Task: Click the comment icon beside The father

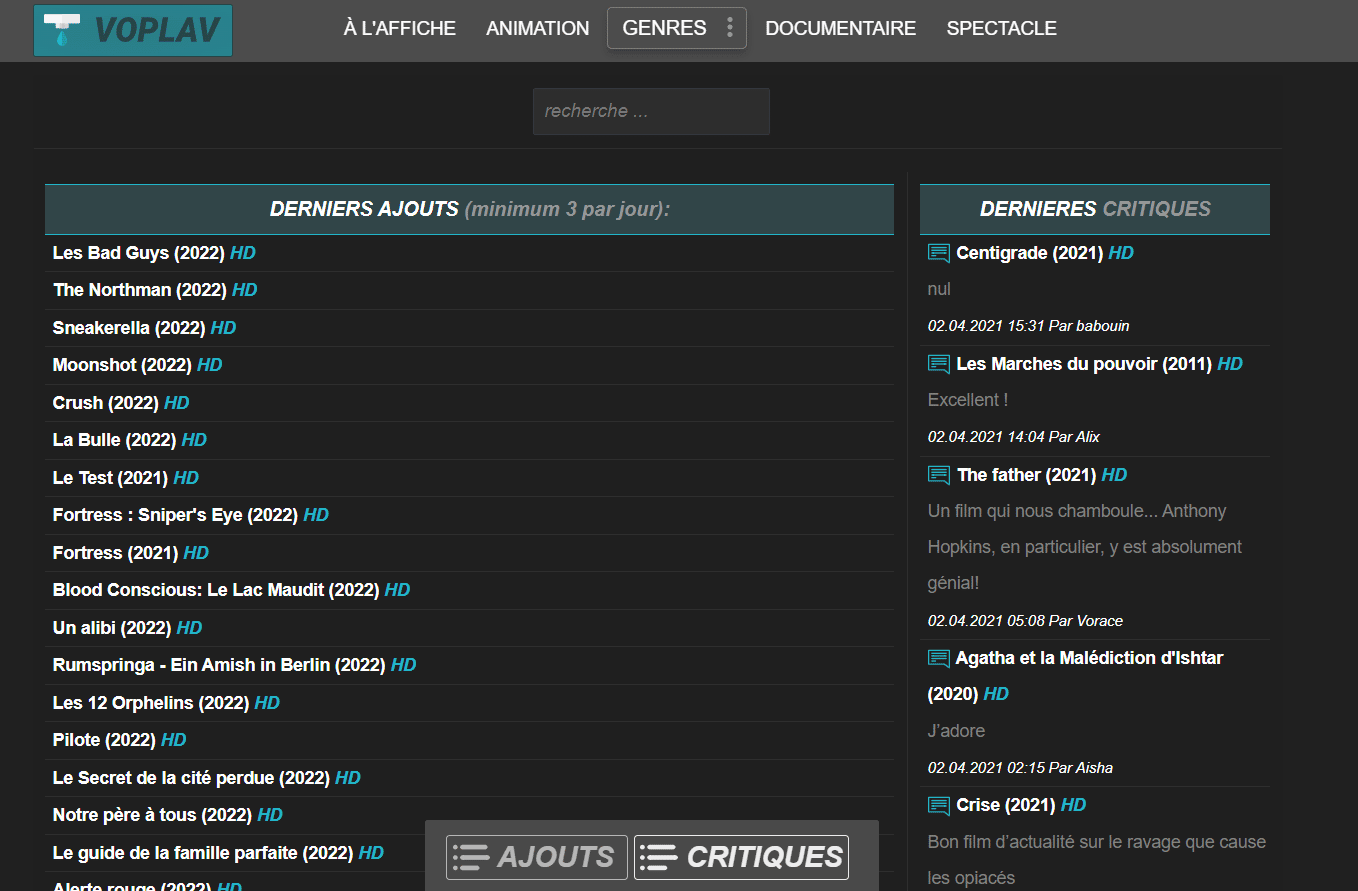Action: pos(938,475)
